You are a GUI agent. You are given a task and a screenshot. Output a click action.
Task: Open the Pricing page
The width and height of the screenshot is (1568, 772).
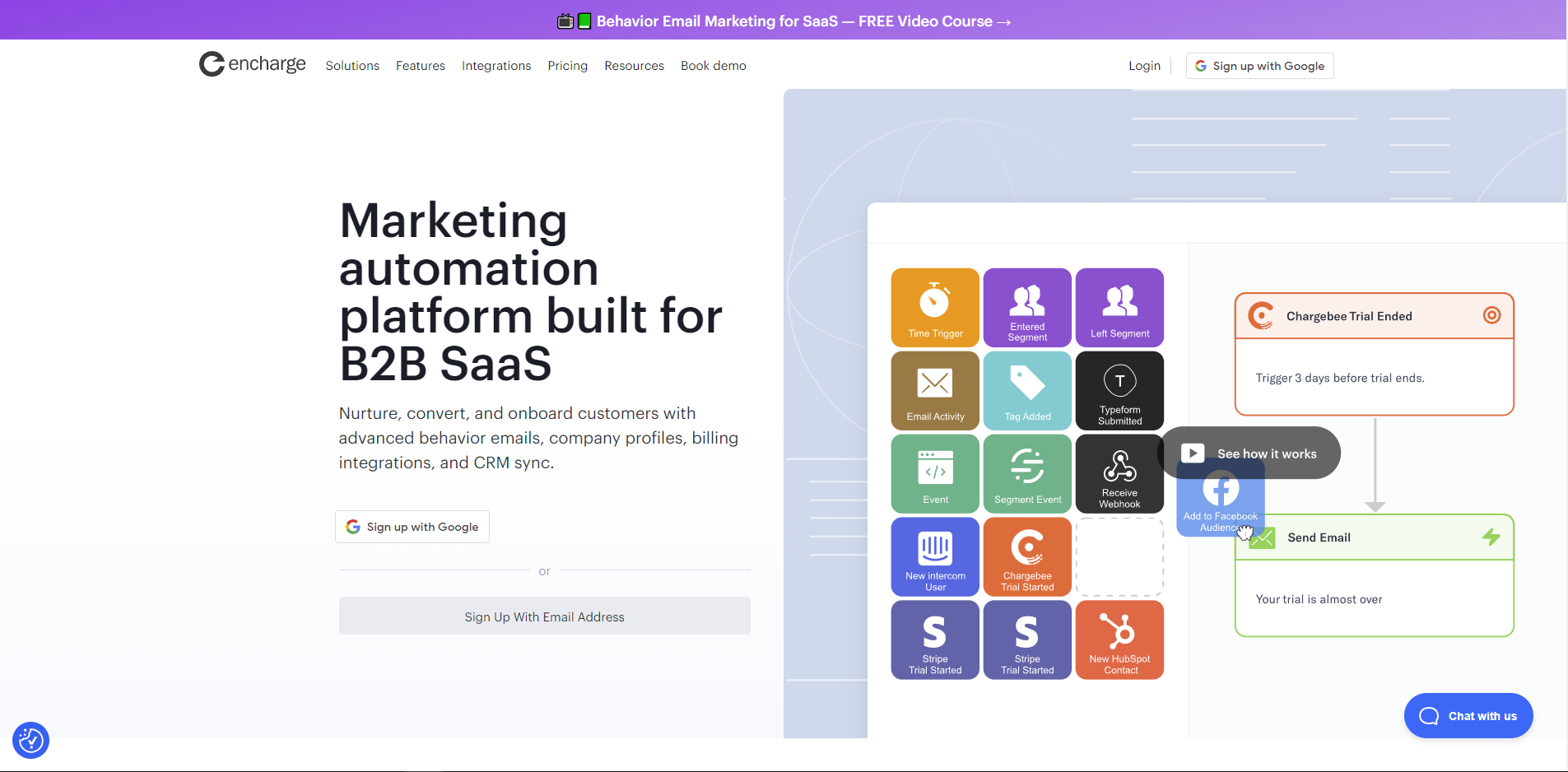[x=568, y=66]
